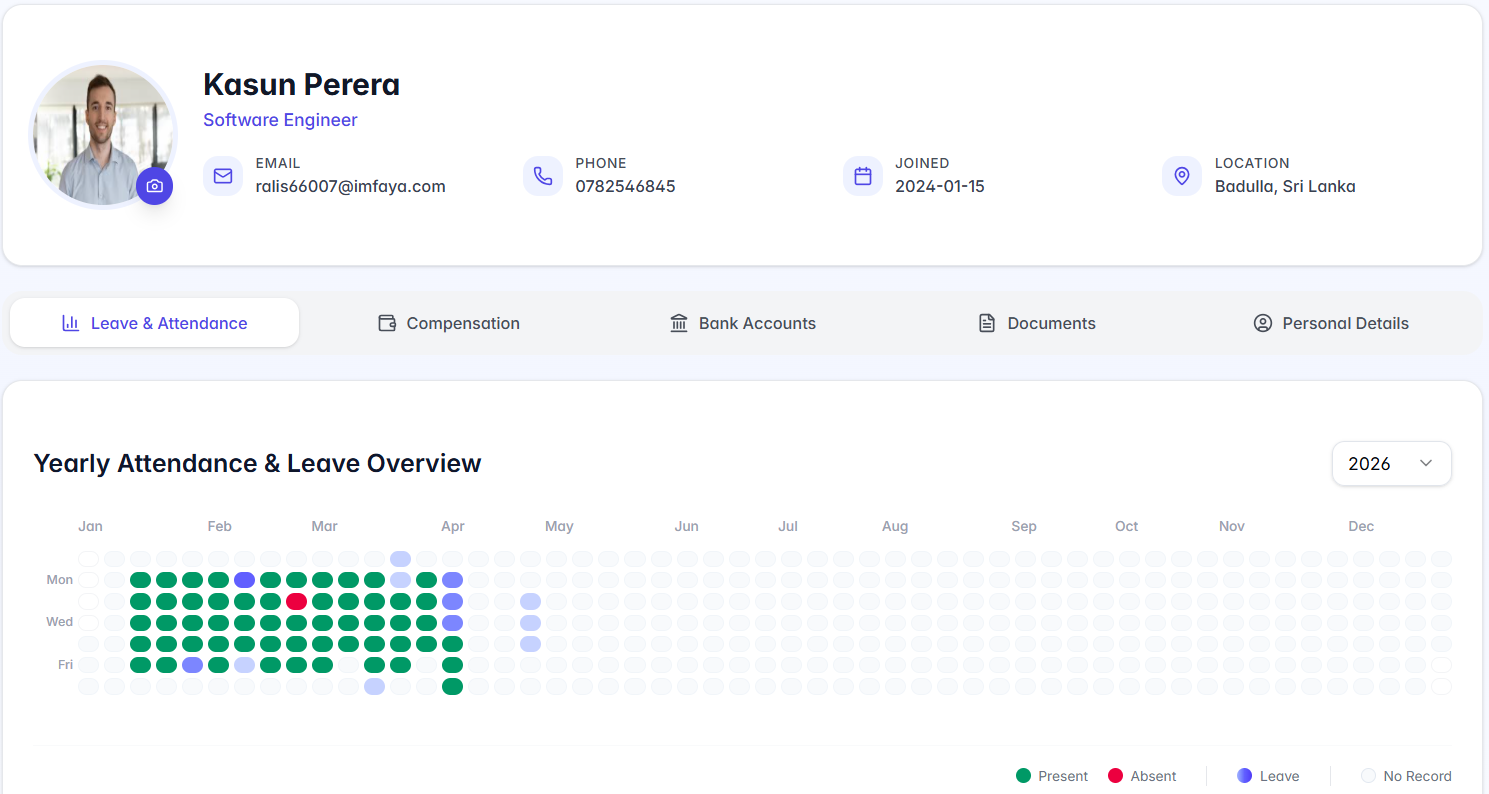Click the Mar month label

(324, 526)
